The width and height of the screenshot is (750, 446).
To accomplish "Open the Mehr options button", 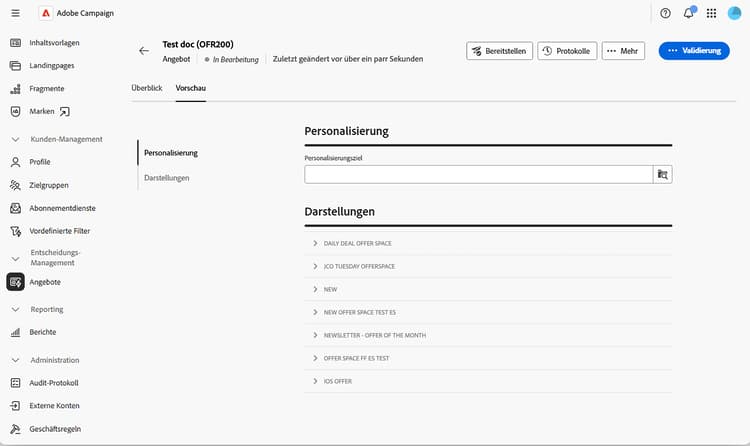I will pyautogui.click(x=623, y=51).
